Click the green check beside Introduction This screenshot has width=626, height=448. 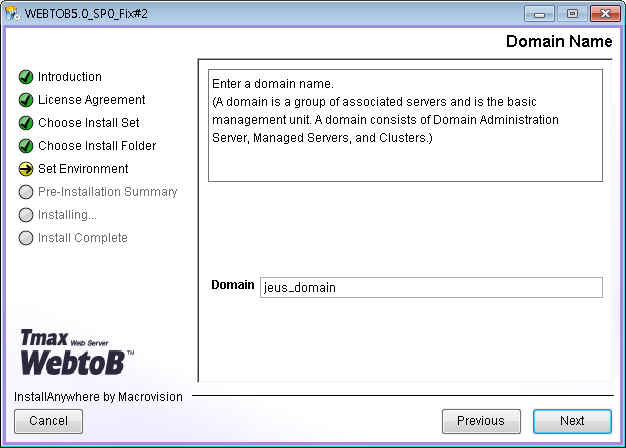[x=26, y=77]
